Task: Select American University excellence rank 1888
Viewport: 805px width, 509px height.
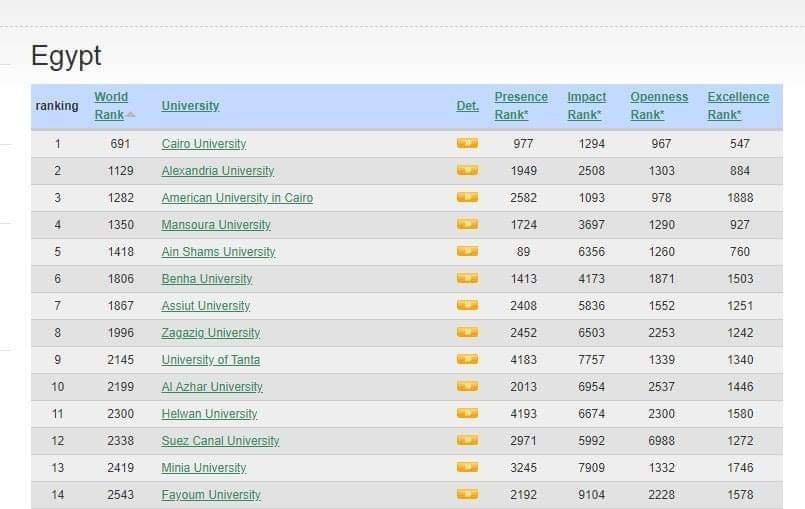Action: 740,198
